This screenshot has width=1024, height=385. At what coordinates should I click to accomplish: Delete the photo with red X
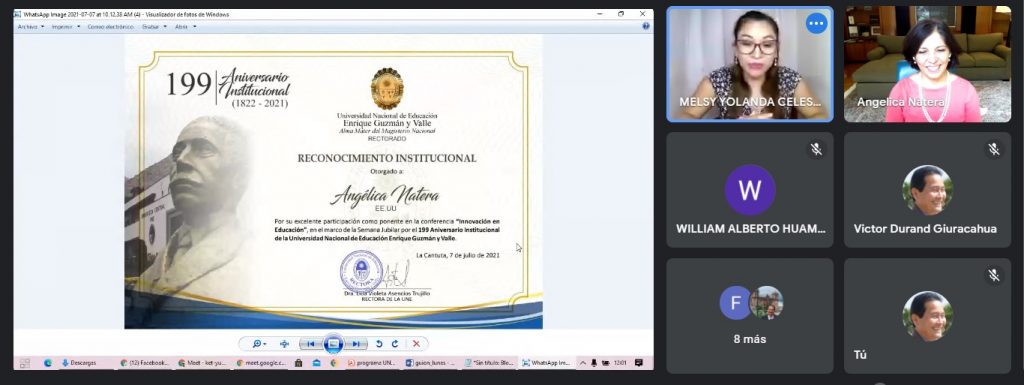pyautogui.click(x=416, y=344)
